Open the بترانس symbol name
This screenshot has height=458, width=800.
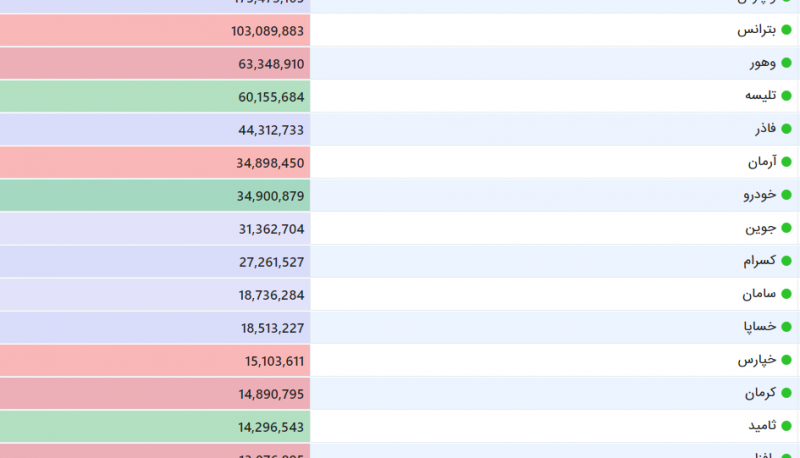757,30
